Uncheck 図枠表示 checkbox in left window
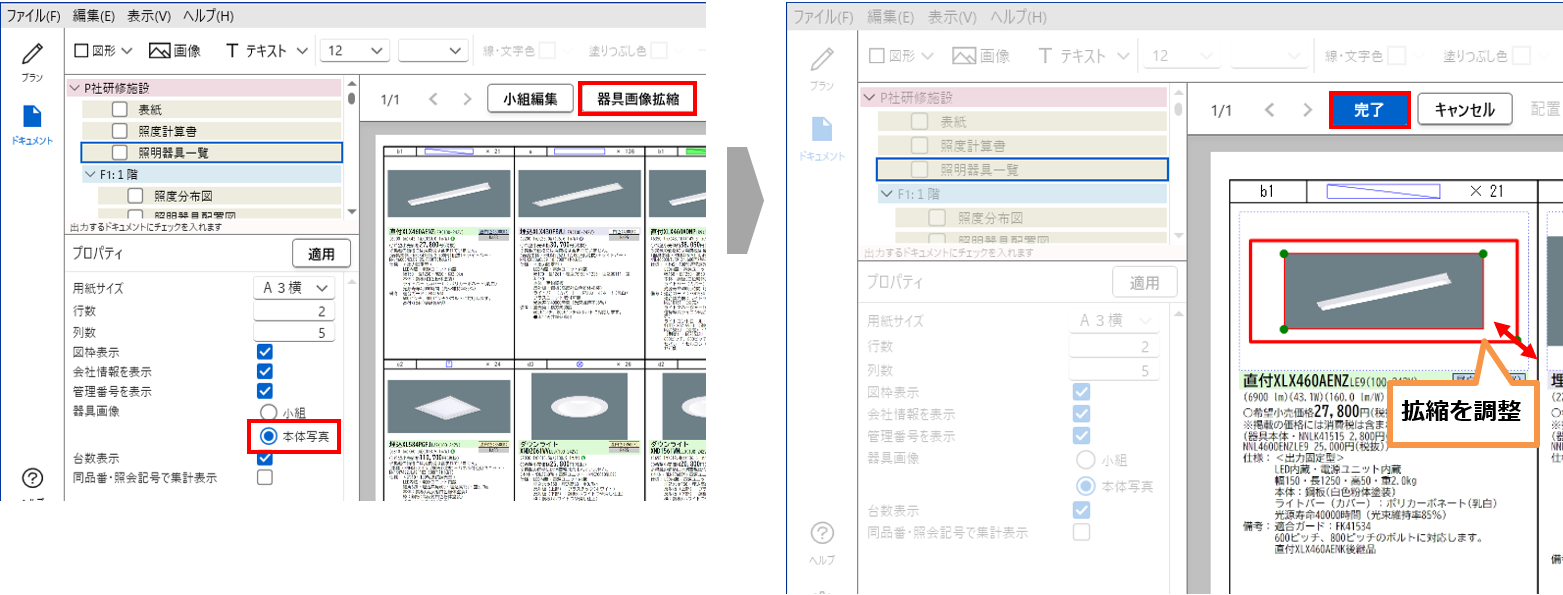 click(x=265, y=351)
